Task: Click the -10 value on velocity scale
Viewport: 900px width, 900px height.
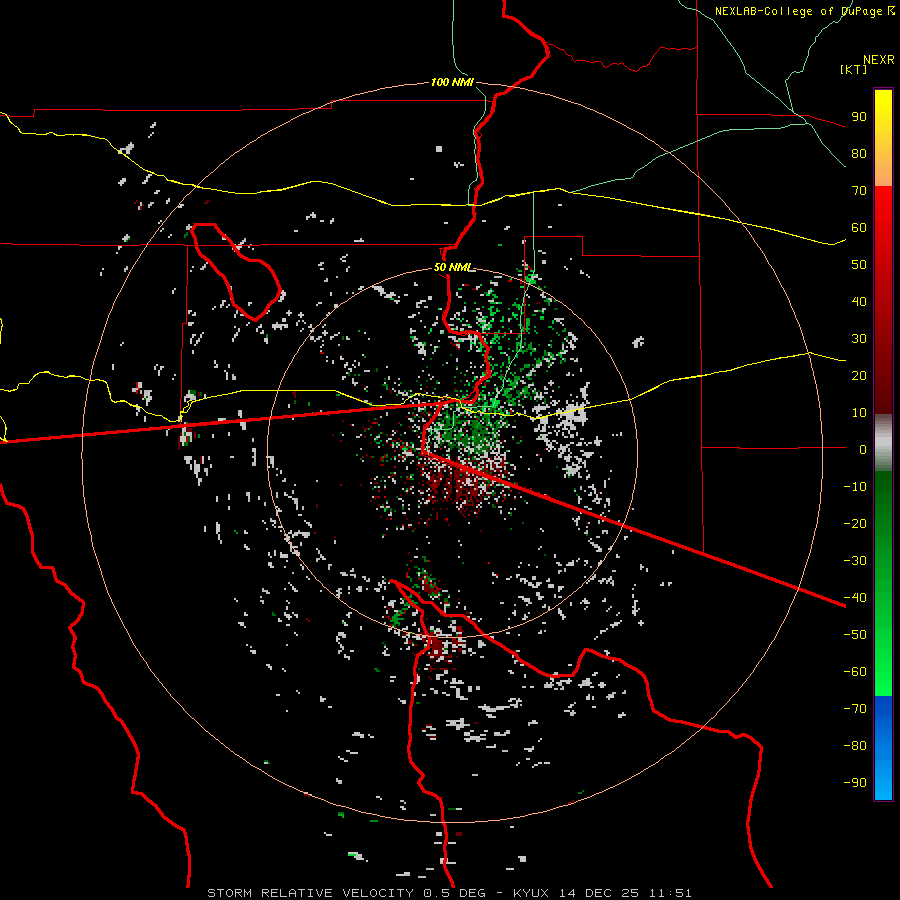Action: point(855,487)
